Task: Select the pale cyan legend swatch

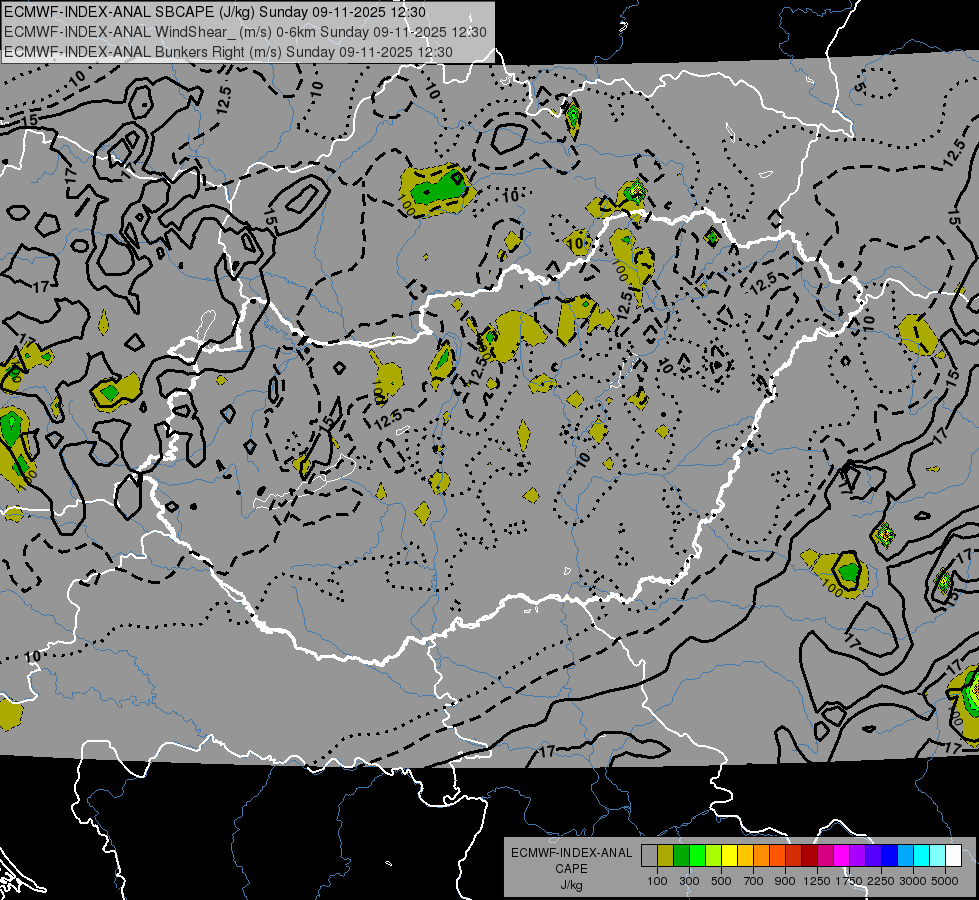Action: click(x=938, y=856)
